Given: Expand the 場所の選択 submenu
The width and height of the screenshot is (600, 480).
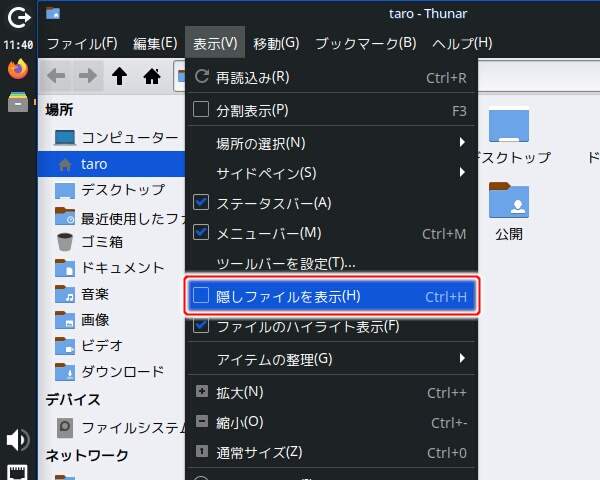Looking at the screenshot, I should (330, 143).
